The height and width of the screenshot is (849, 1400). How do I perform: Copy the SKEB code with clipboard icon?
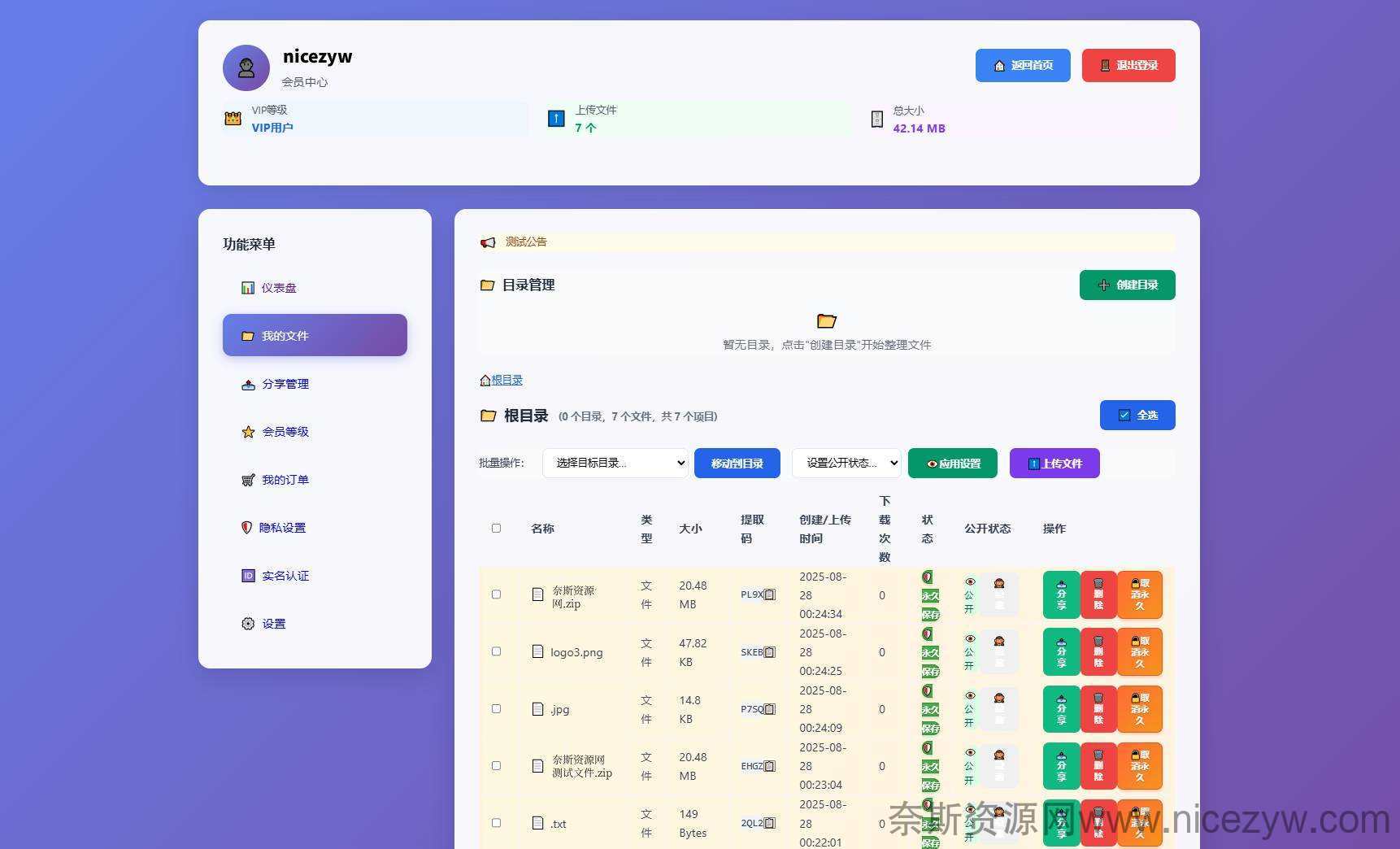tap(769, 652)
